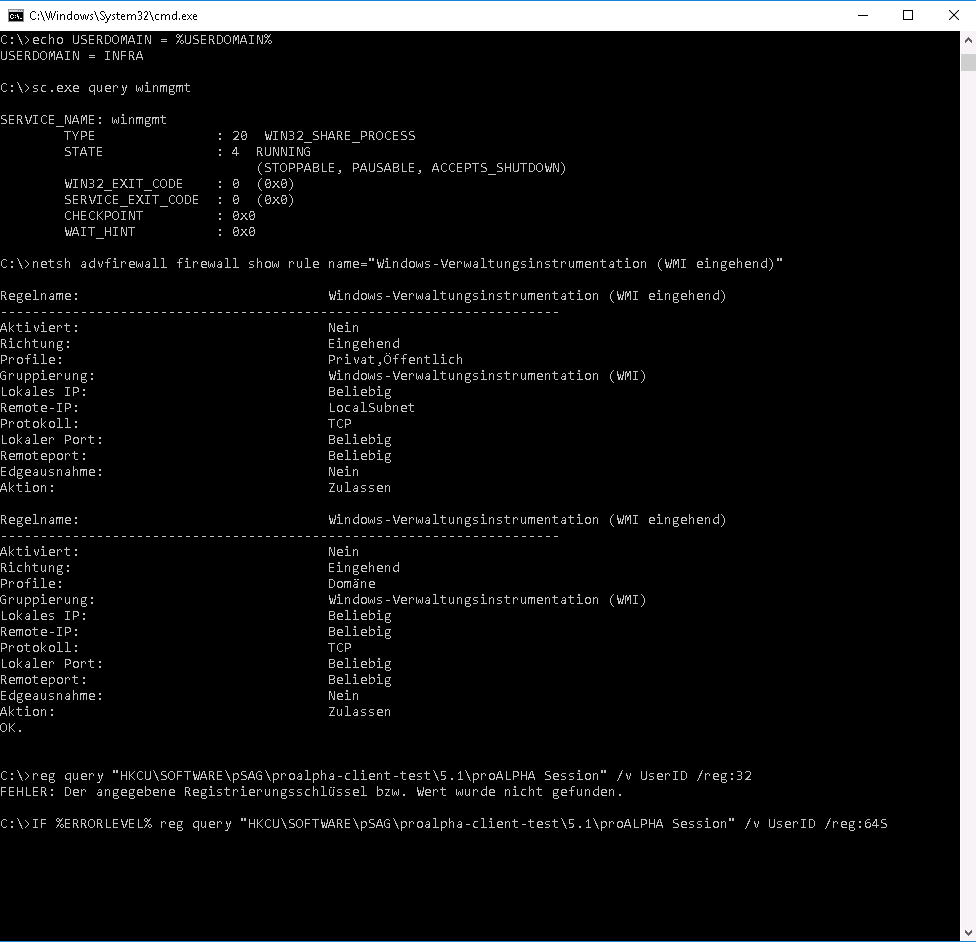The image size is (976, 942).
Task: Click the echo USERDOMAIN command line
Action: (136, 40)
